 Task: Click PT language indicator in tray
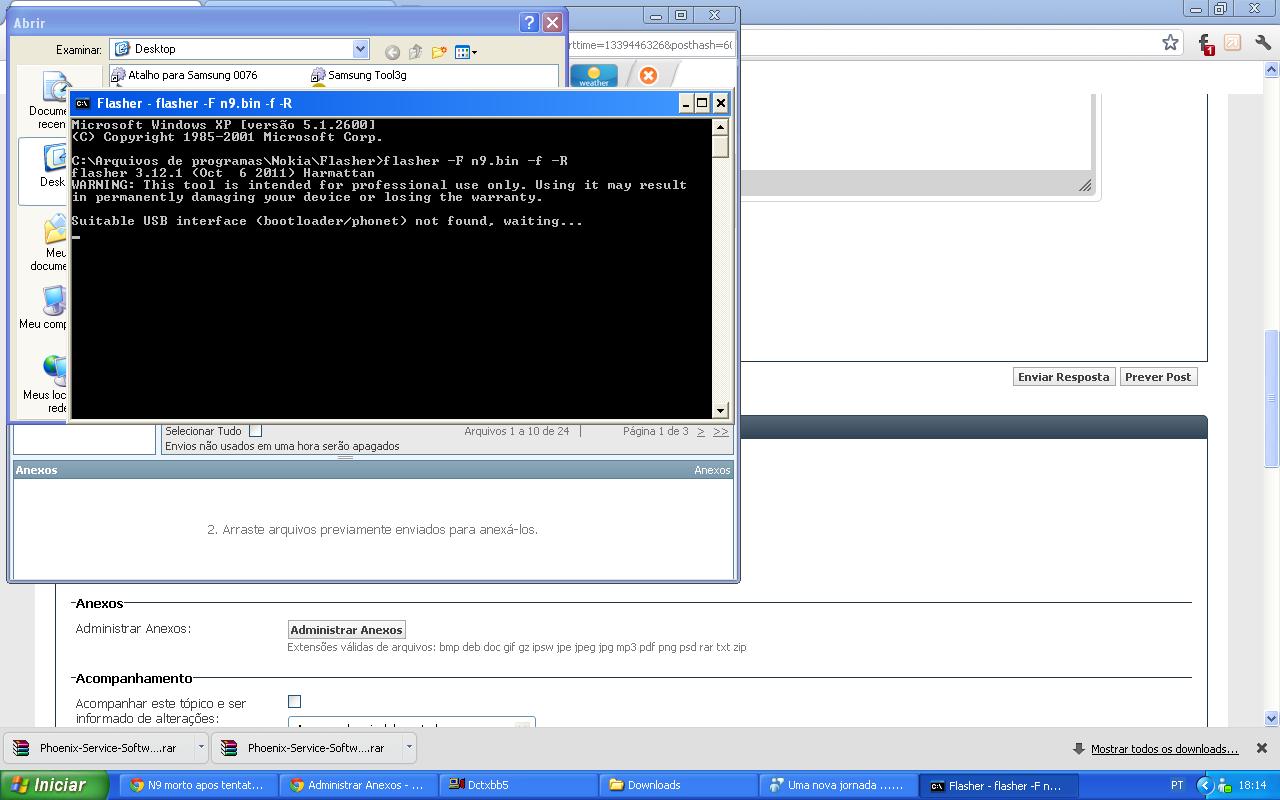[x=1177, y=785]
